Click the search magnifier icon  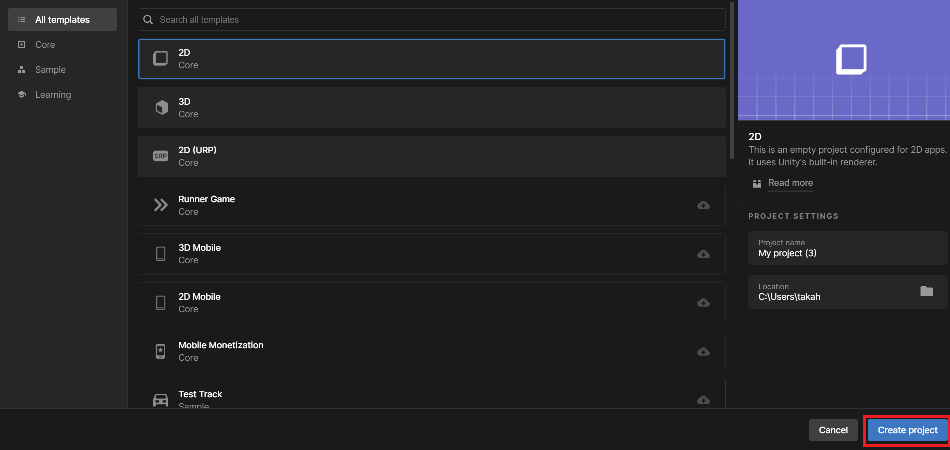point(148,20)
